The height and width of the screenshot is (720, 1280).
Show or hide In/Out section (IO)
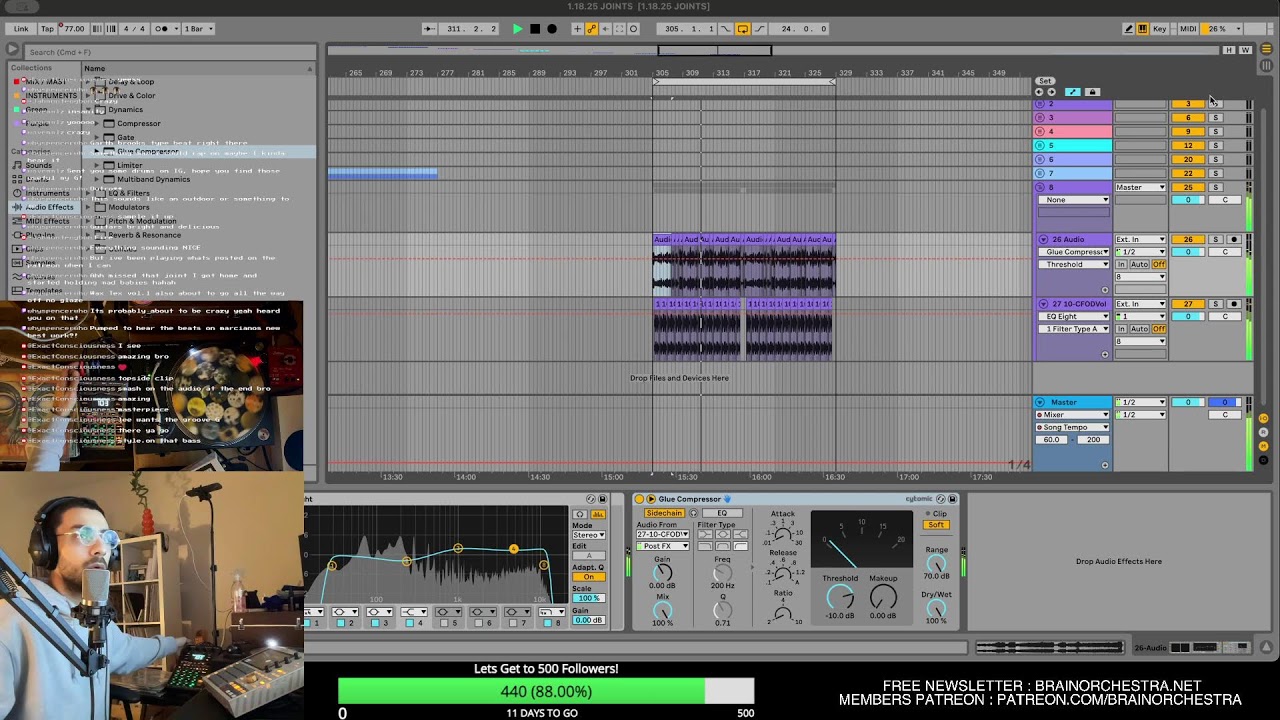(x=1263, y=418)
